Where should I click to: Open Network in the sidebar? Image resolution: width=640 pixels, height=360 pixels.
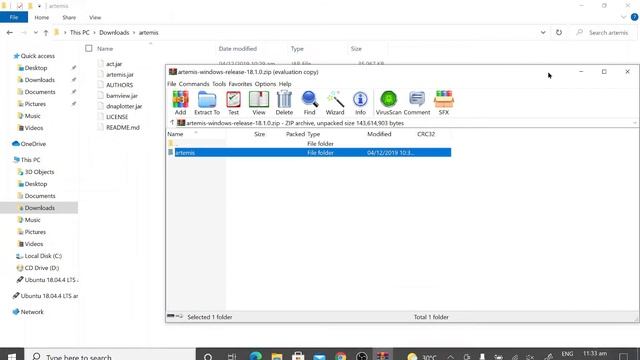(32, 312)
